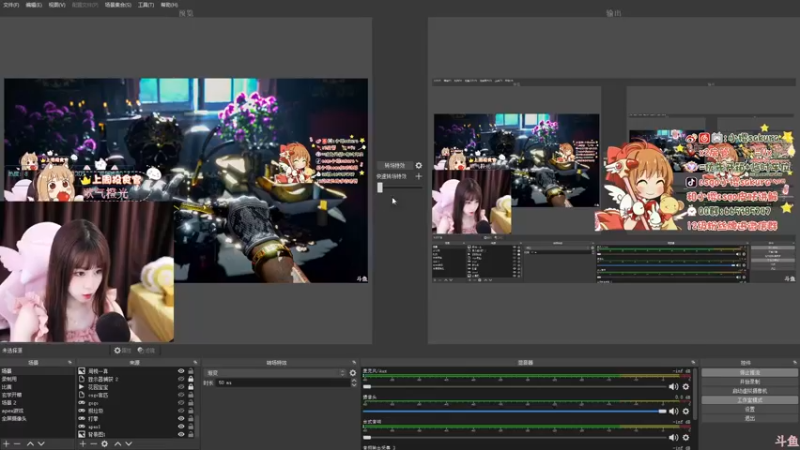
Task: Open 设置 button in controls
Action: [749, 409]
